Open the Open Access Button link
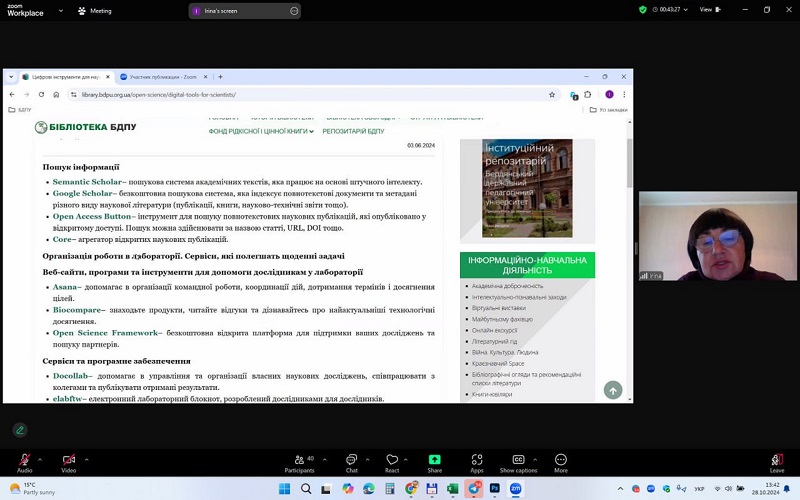The height and width of the screenshot is (500, 800). [92, 216]
